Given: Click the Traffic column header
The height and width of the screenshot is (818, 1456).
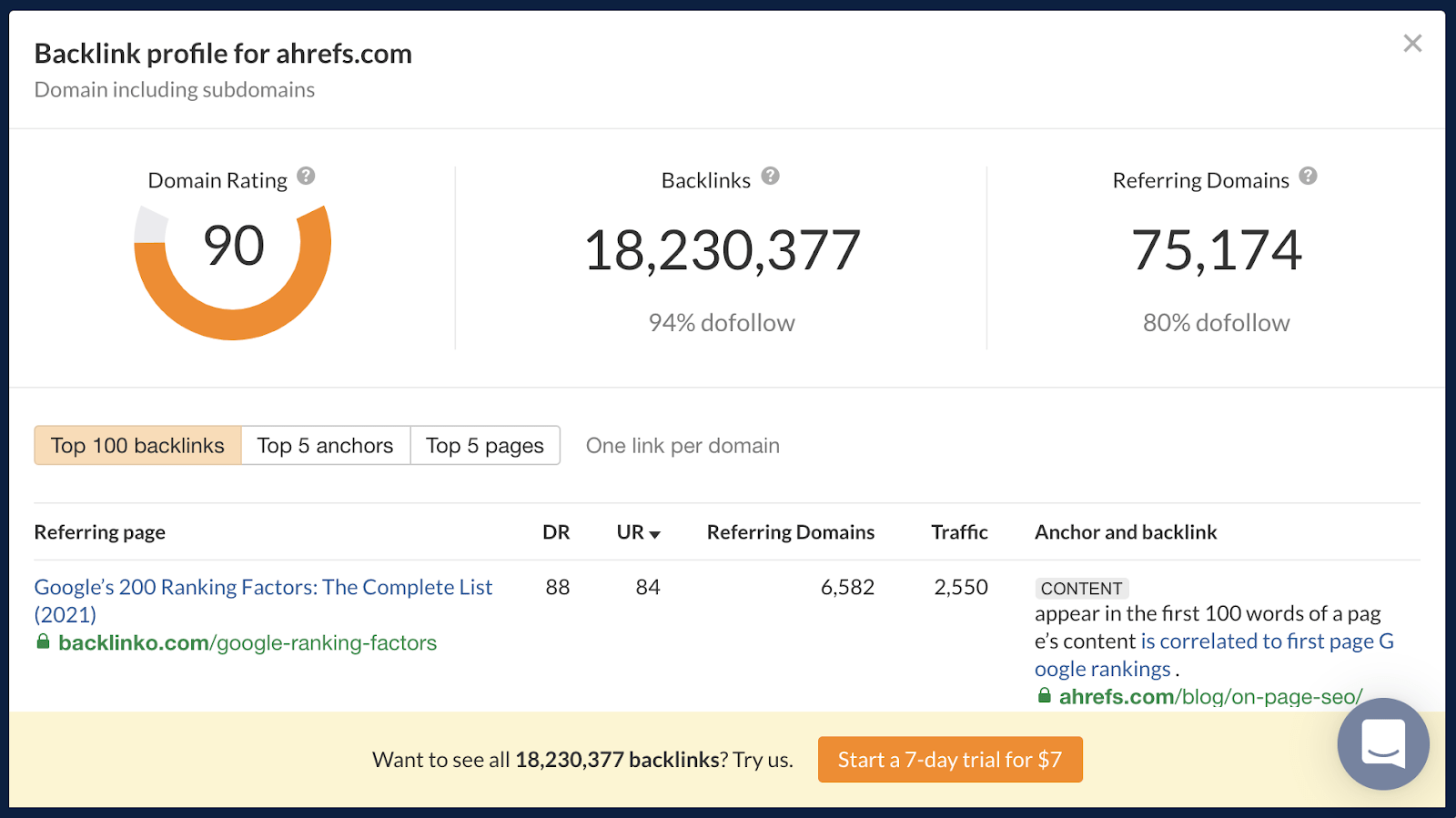Looking at the screenshot, I should coord(959,532).
